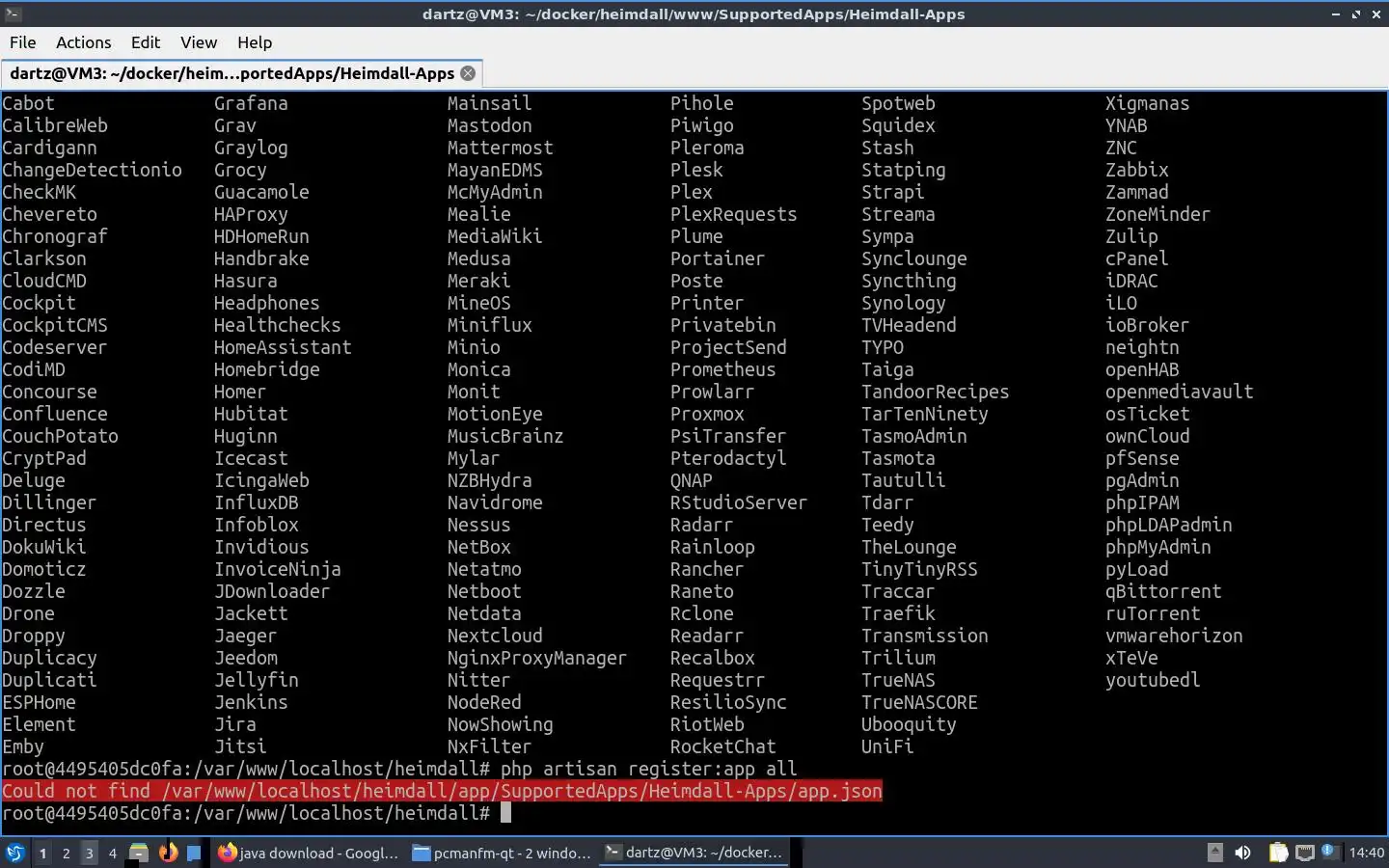The image size is (1389, 868).
Task: Open the Lubuntu start menu icon
Action: (14, 853)
